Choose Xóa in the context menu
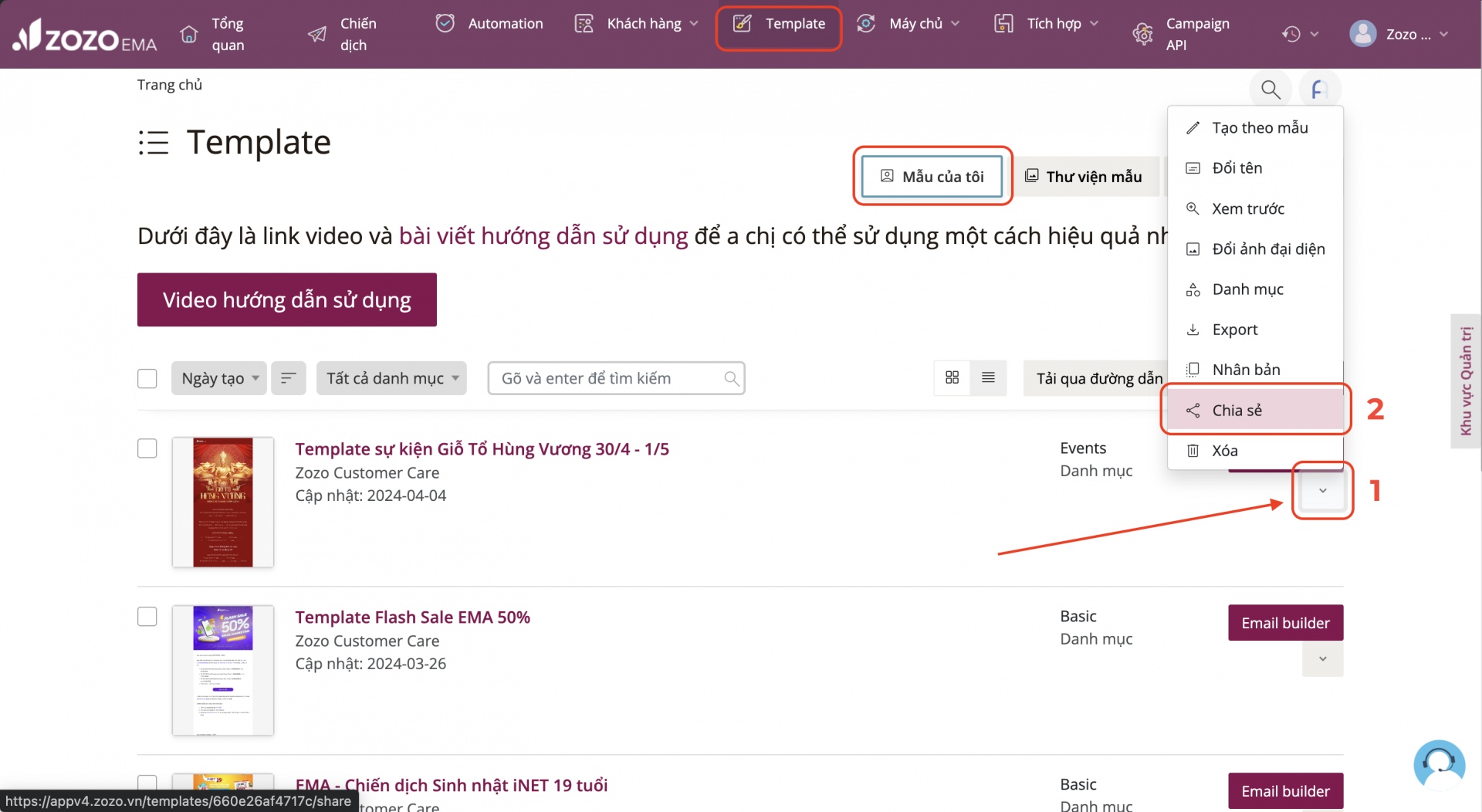Viewport: 1482px width, 812px height. click(x=1255, y=451)
